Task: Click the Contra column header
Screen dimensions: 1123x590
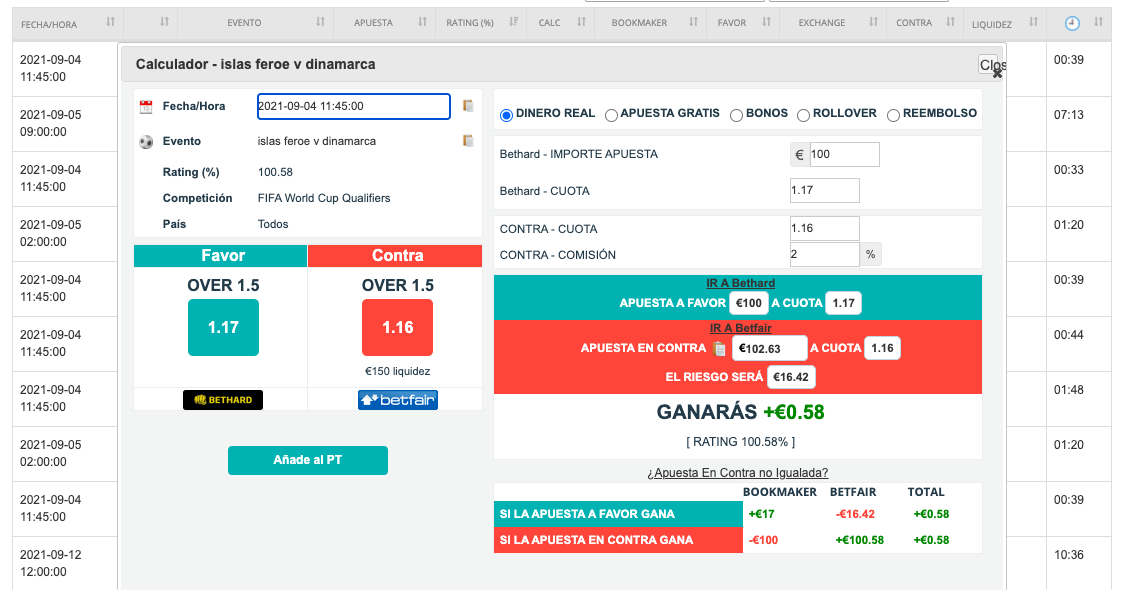Action: click(395, 256)
